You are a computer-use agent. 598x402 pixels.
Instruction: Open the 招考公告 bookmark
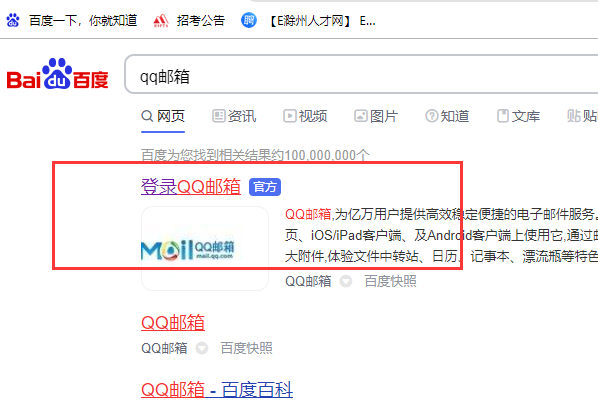[x=189, y=20]
